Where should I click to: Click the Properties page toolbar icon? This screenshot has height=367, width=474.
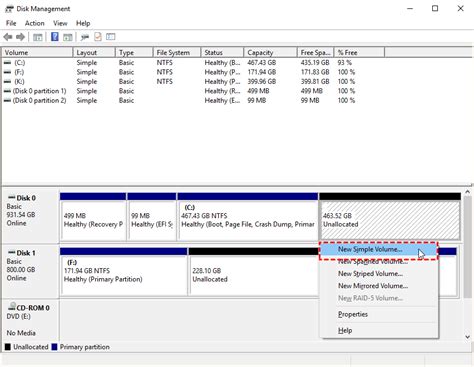pos(98,37)
